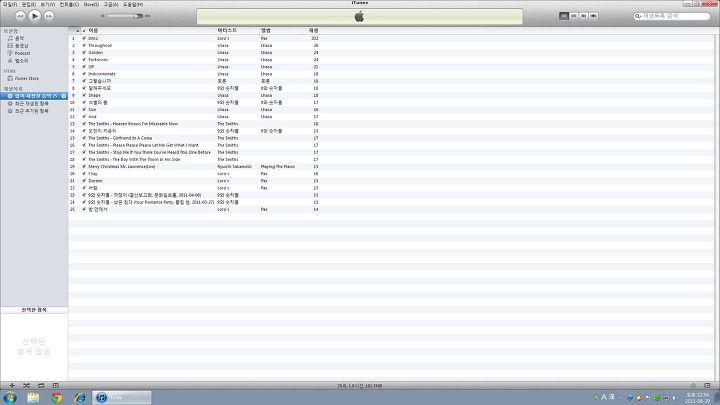Select song Stop Me If You Think
The height and width of the screenshot is (405, 720).
[x=149, y=152]
